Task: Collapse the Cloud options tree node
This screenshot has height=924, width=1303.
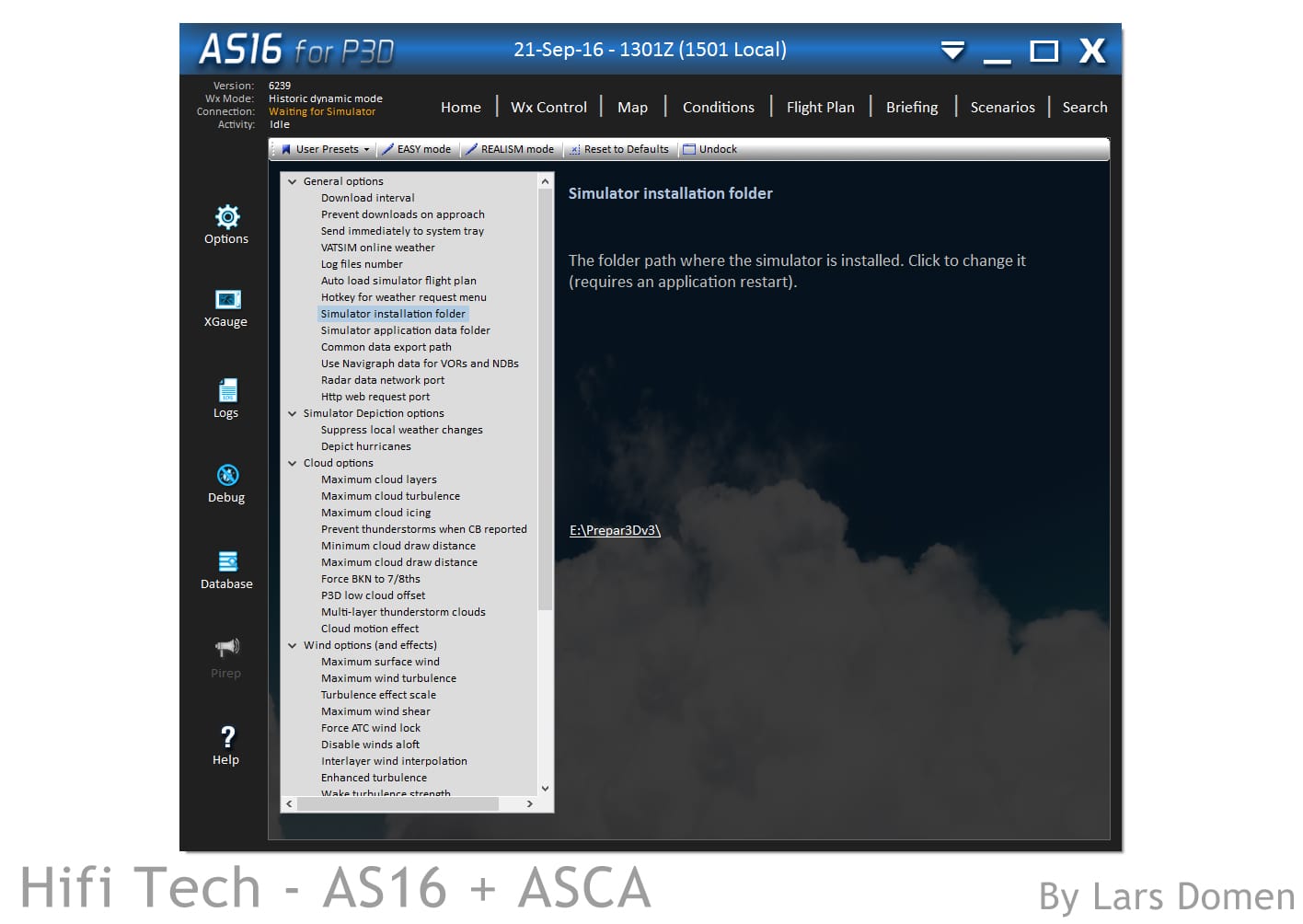Action: (x=293, y=463)
